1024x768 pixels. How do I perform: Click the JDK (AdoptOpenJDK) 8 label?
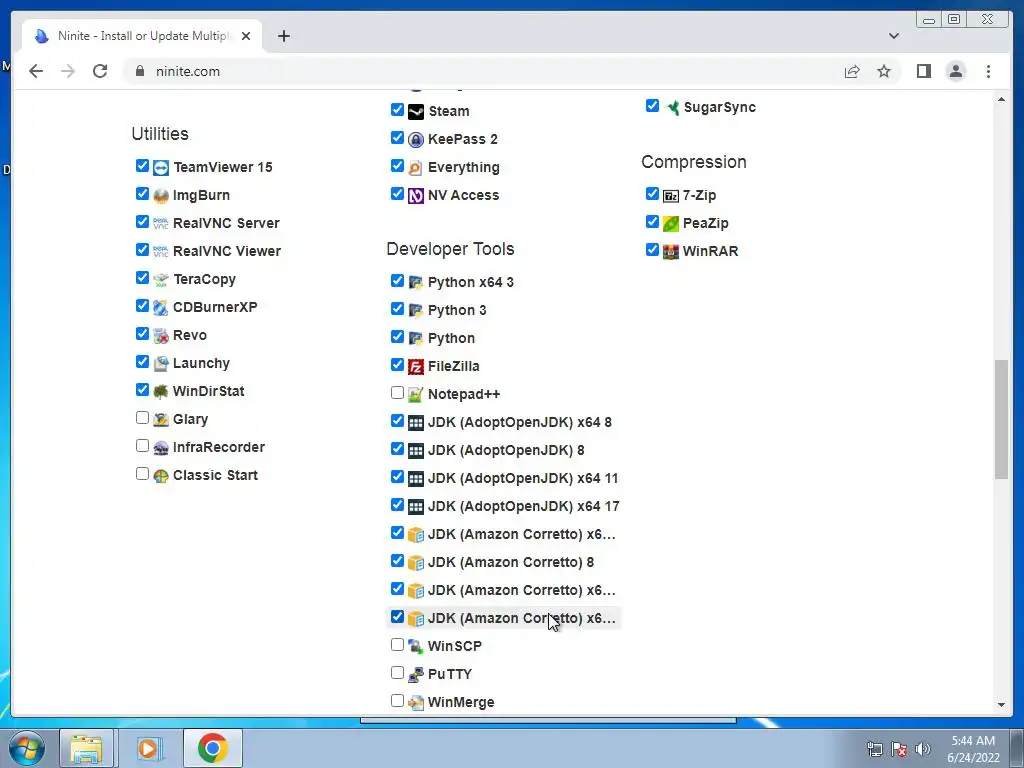point(506,451)
